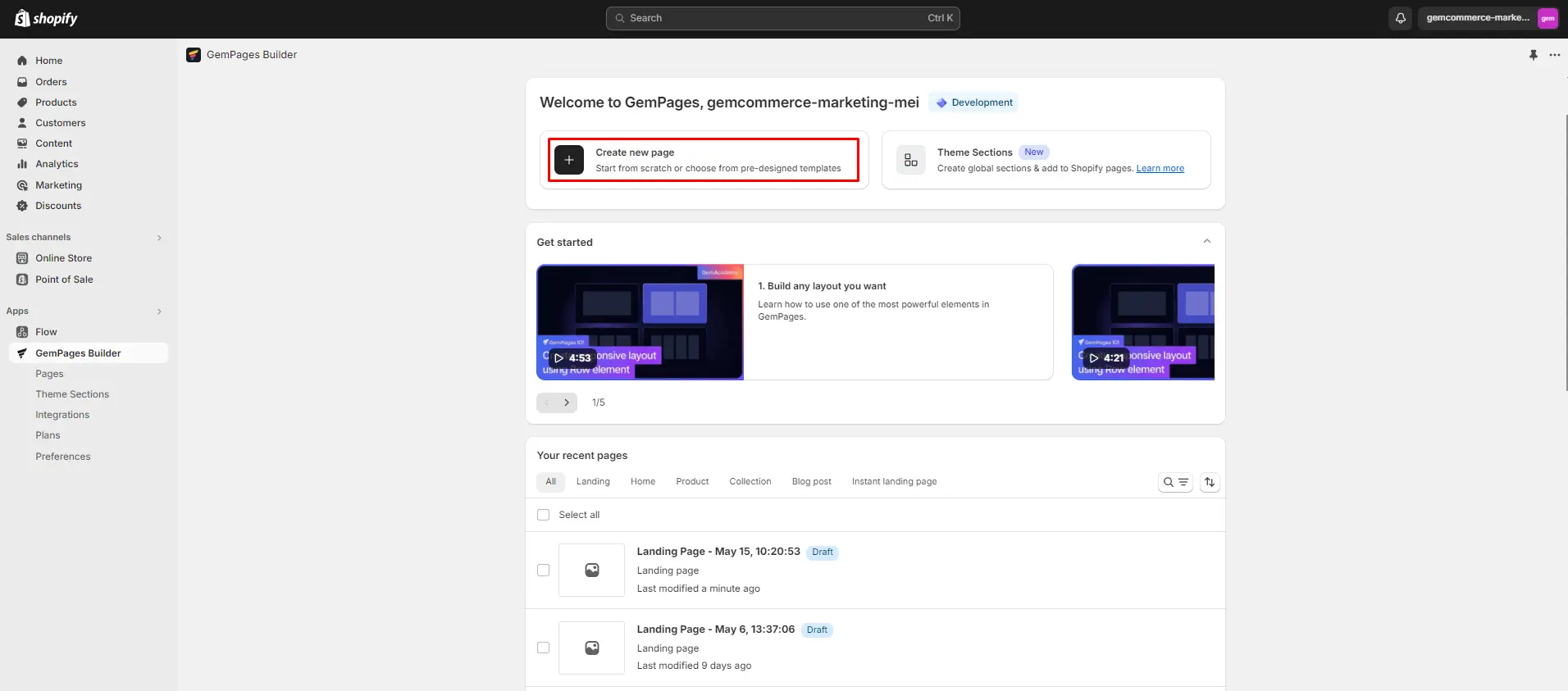Screen dimensions: 1568x691
Task: Click the Orders sidebar icon
Action: [22, 82]
